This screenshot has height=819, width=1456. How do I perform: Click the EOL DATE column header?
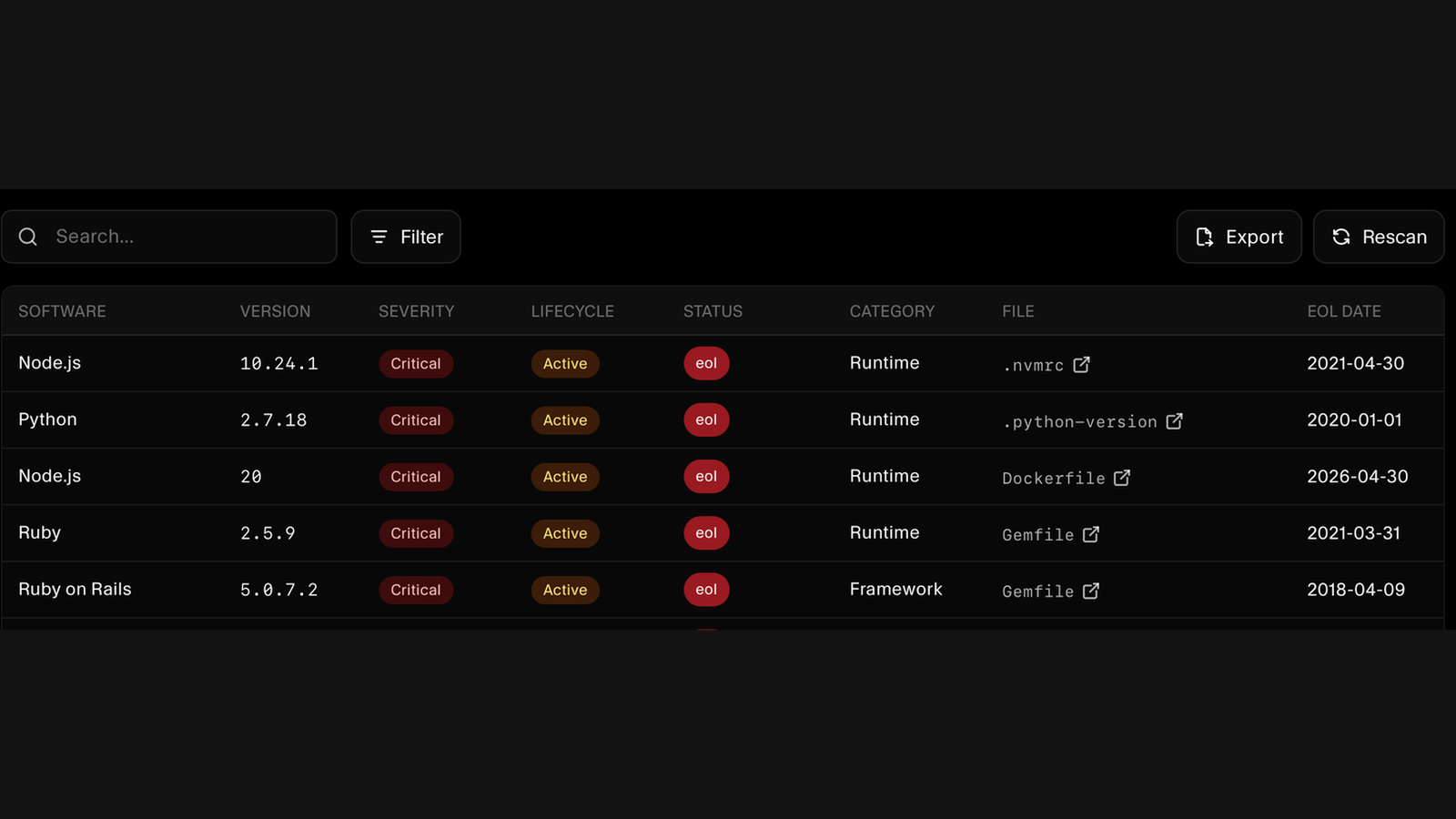tap(1344, 311)
